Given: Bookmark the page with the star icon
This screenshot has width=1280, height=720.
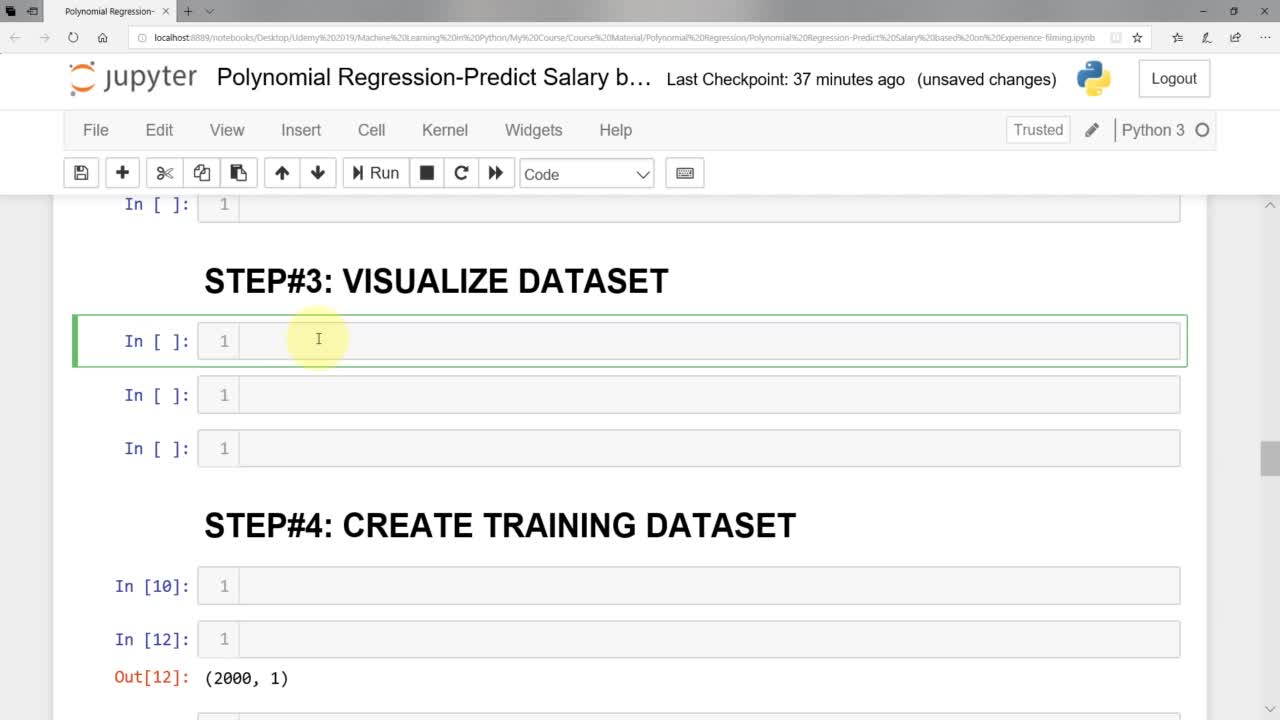Looking at the screenshot, I should 1136,37.
